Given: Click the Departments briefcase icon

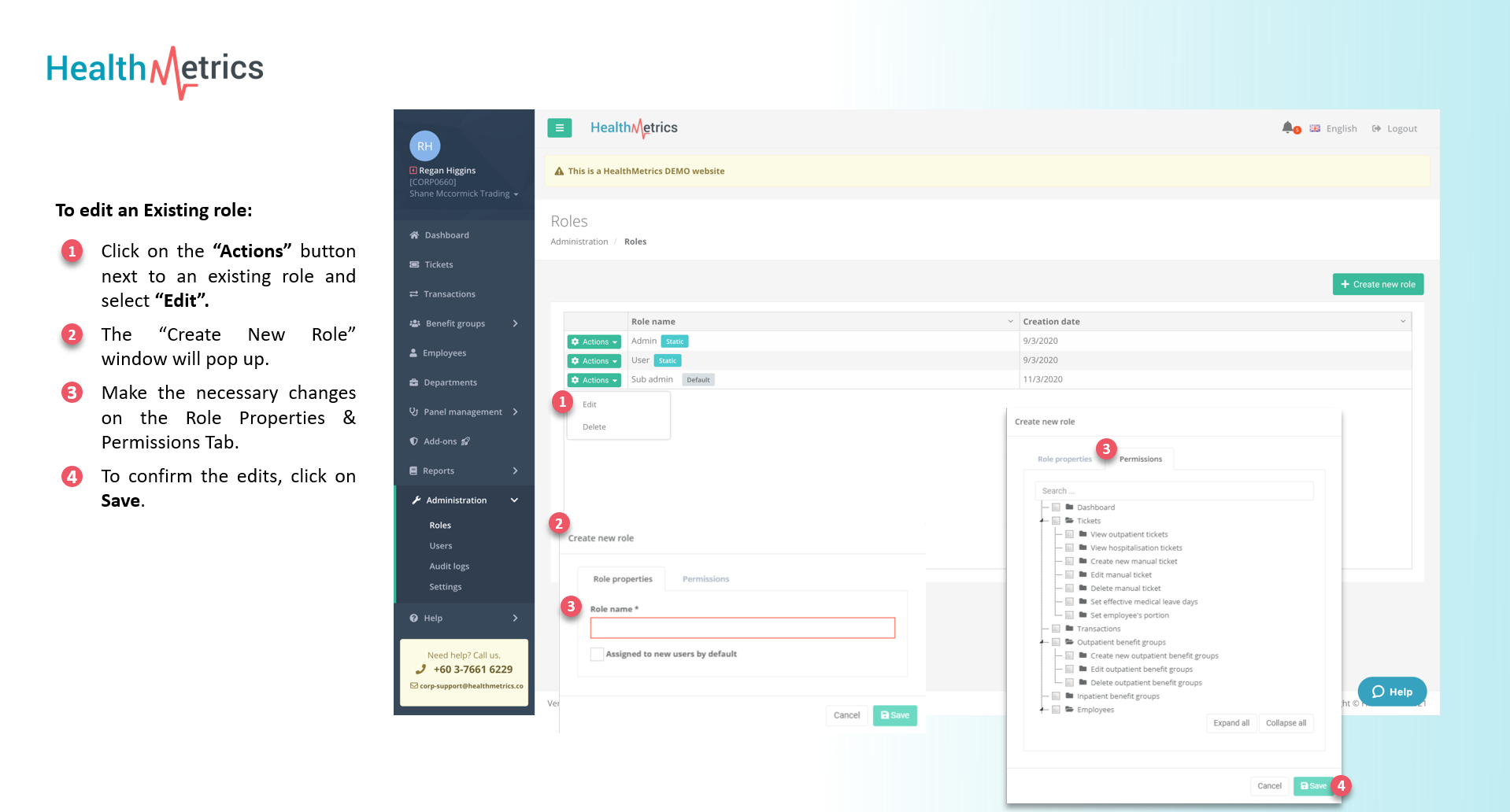Looking at the screenshot, I should (414, 382).
